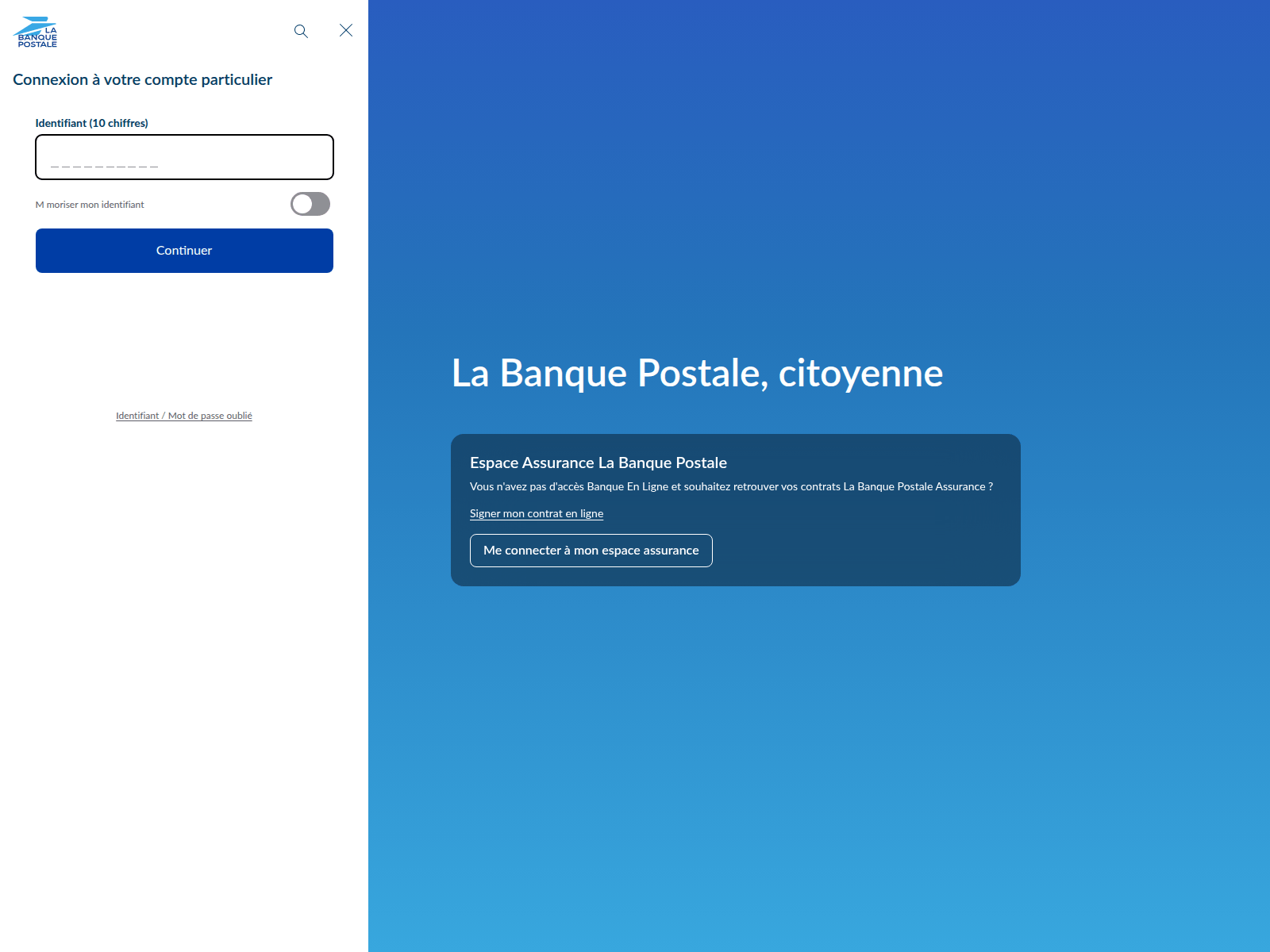Click the Identifiant (10 chiffres) label
Viewport: 1270px width, 952px height.
coord(92,123)
